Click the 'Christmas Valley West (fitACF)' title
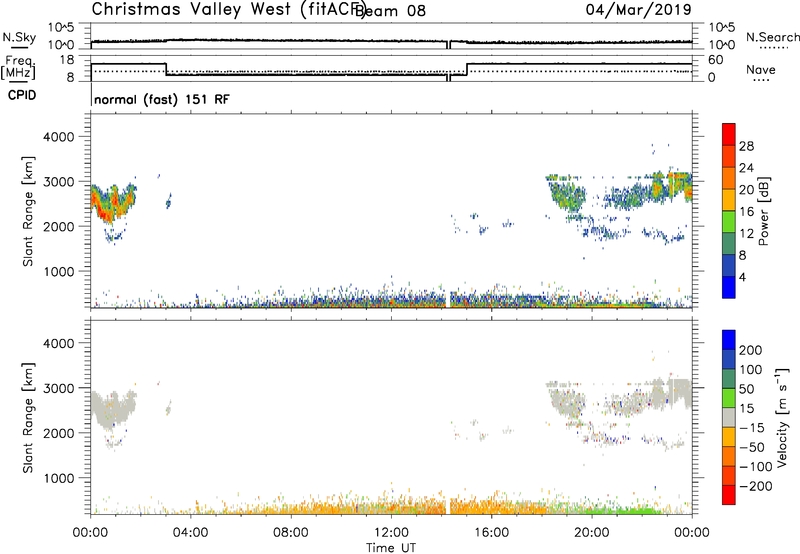 228,9
